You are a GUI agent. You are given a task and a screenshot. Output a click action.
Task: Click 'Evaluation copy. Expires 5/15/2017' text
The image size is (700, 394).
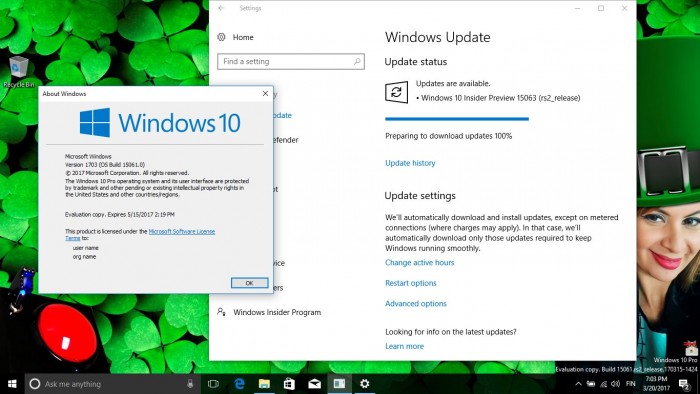tap(120, 215)
